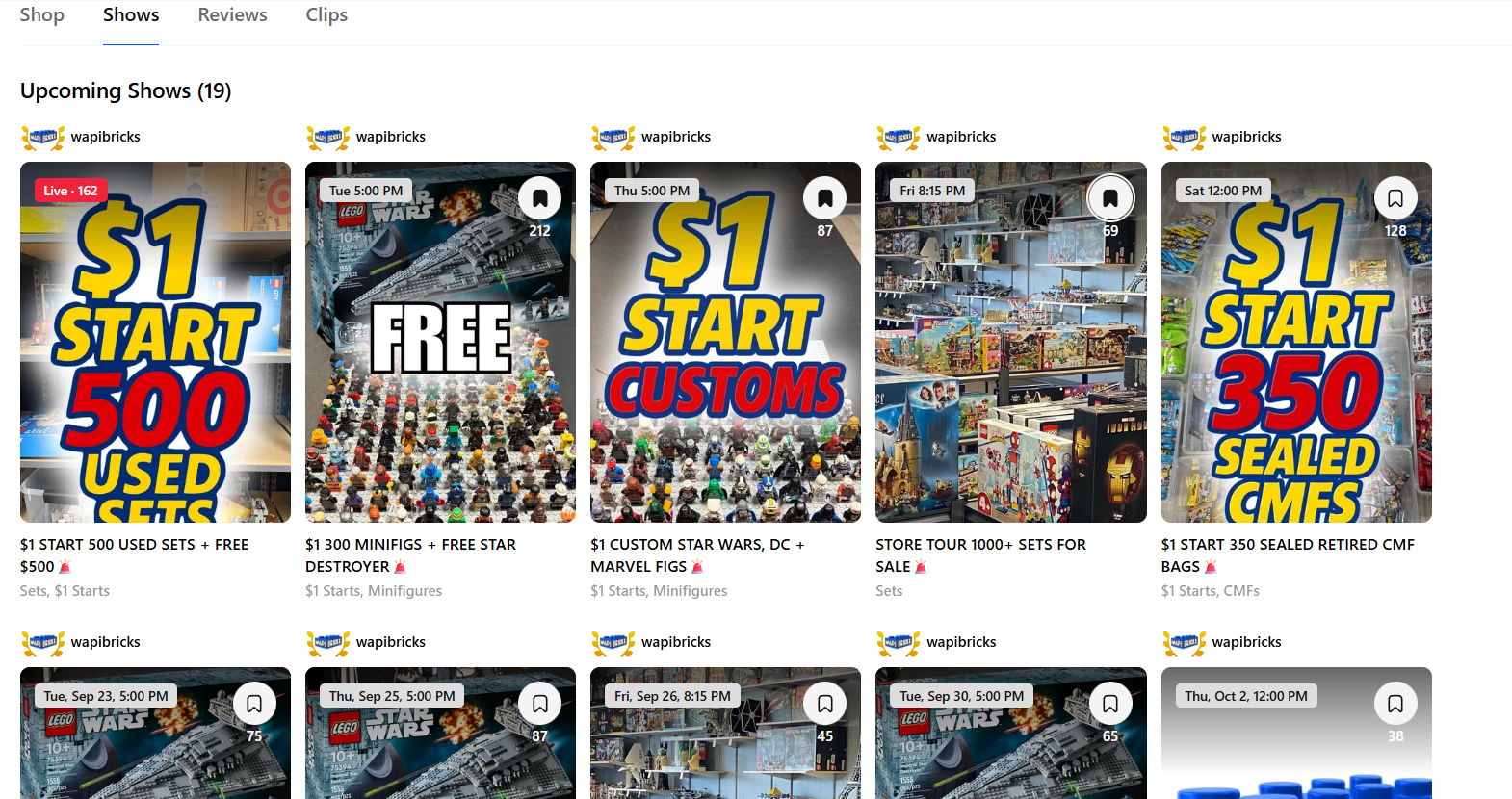
Task: Click wapibricks avatar above the live show
Action: click(43, 138)
